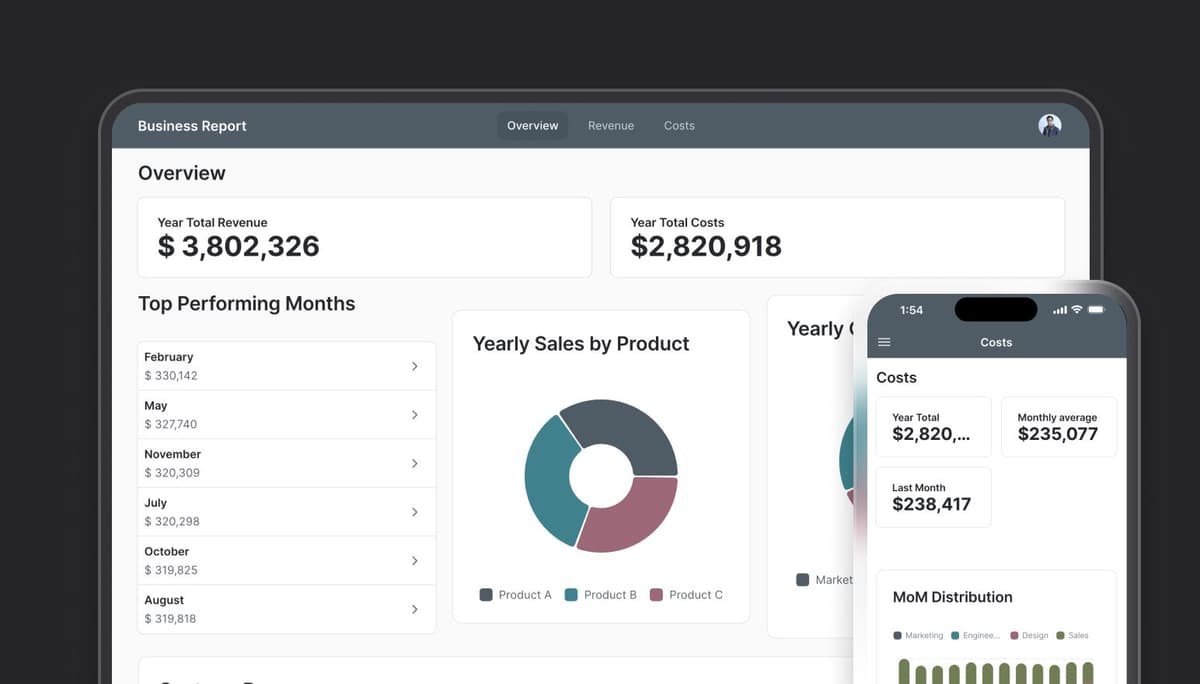Click the Year Total Costs card
Screen dimensions: 1200x684
click(836, 237)
